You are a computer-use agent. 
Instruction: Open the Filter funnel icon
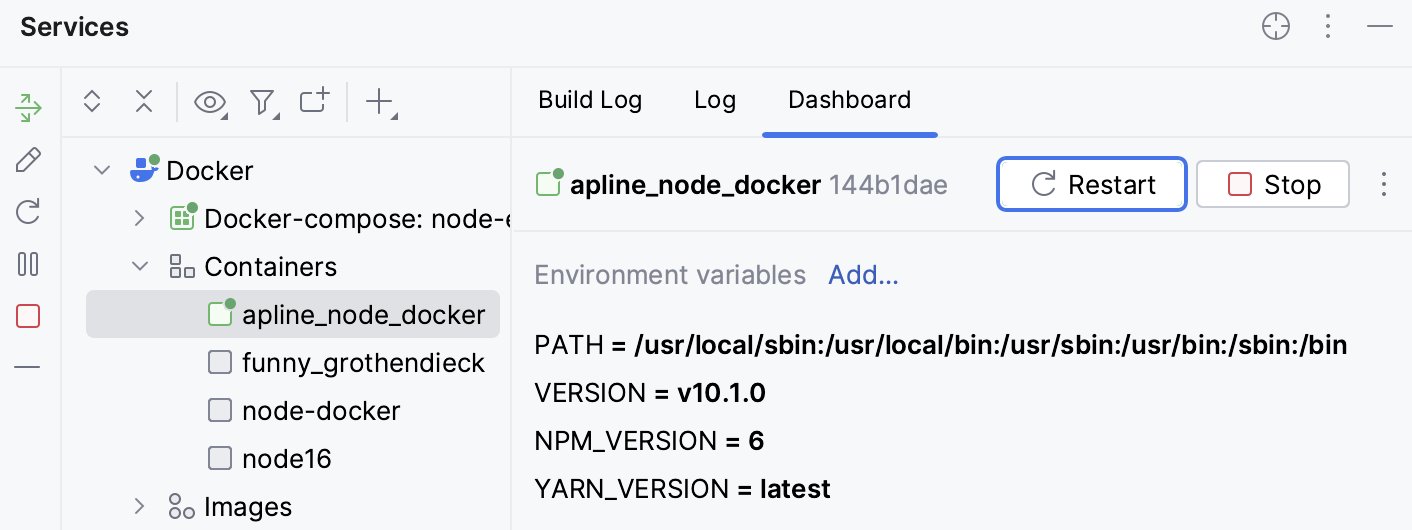coord(262,102)
